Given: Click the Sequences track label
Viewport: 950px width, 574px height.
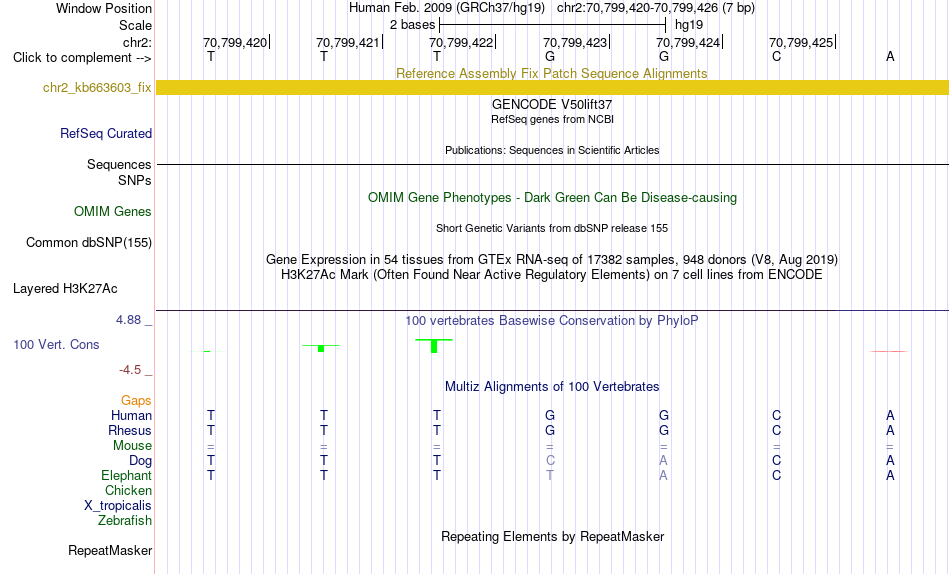Looking at the screenshot, I should (119, 164).
